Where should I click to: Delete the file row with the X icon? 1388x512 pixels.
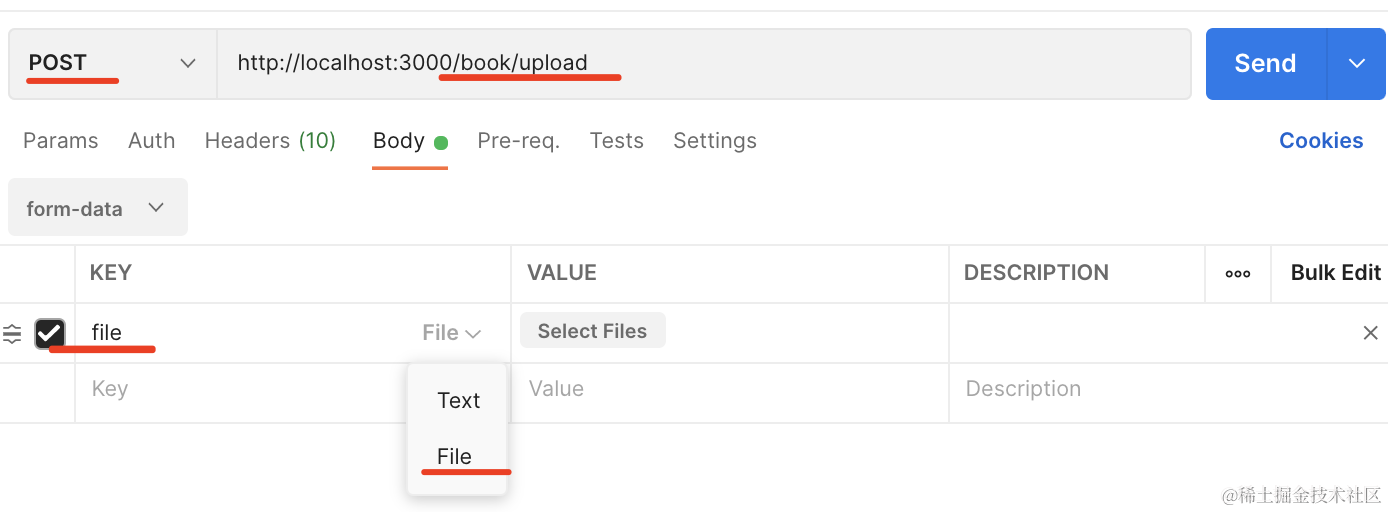[1370, 333]
